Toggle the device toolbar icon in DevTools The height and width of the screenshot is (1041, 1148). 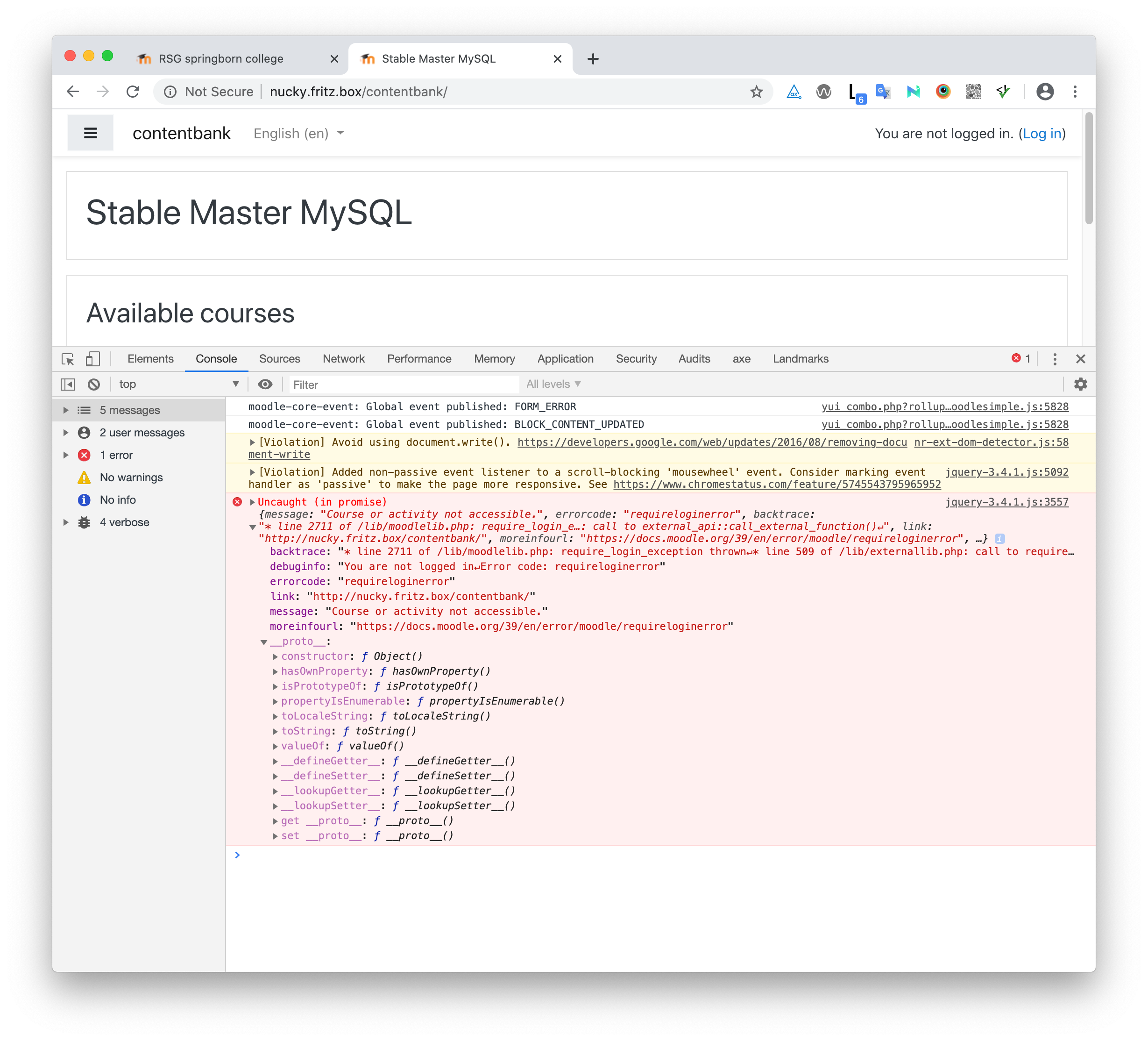coord(92,359)
